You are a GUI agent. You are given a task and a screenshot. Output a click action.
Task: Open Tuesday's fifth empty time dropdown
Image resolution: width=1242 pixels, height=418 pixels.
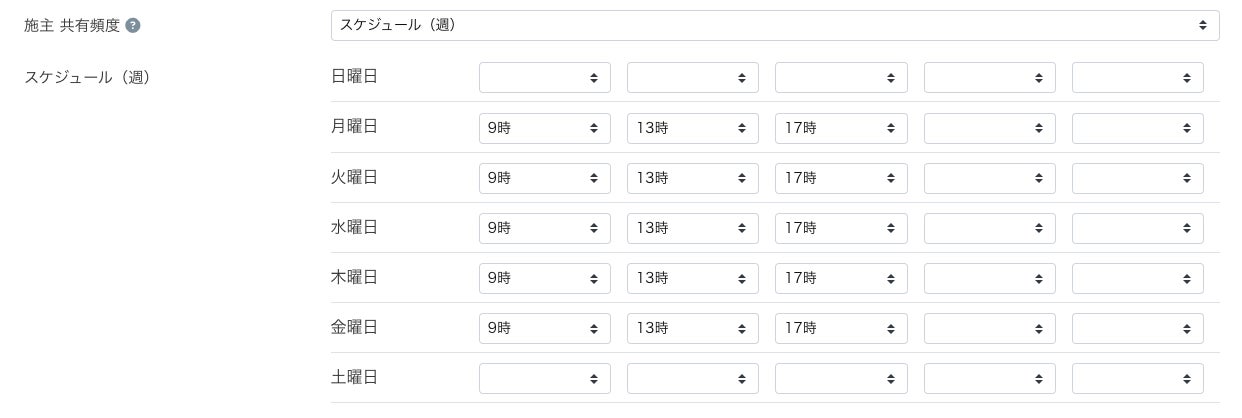coord(1137,178)
